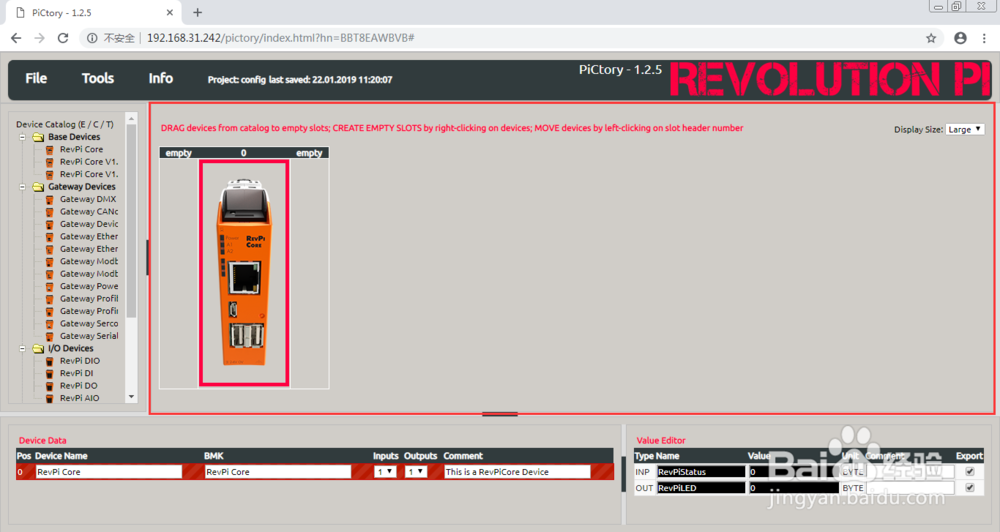Click the Comment field of the device row
1000x532 pixels.
pos(517,472)
